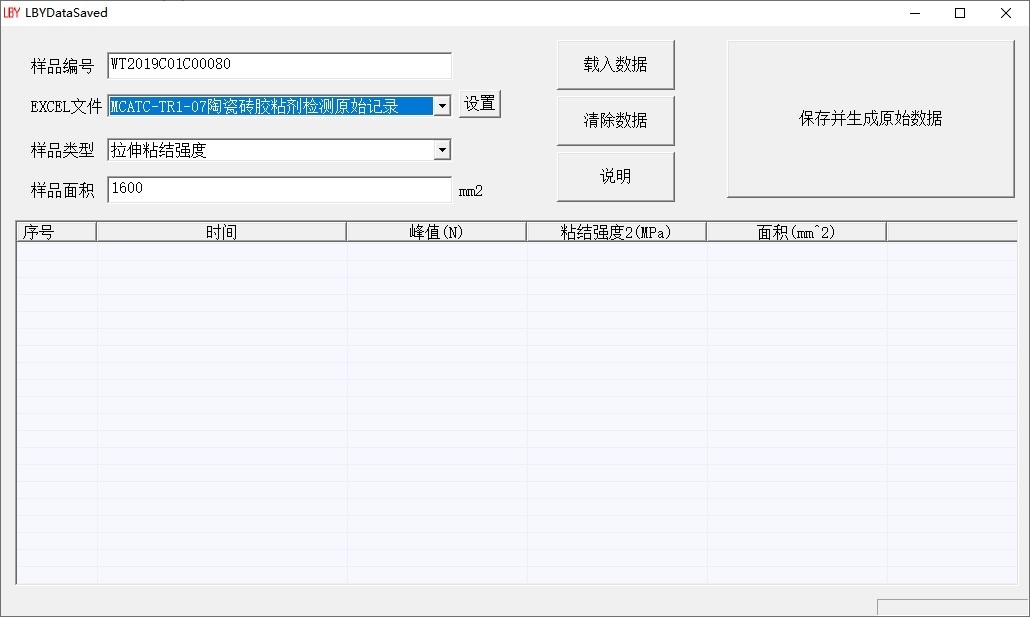Select the 序号 column header
Viewport: 1030px width, 618px height.
click(x=57, y=232)
